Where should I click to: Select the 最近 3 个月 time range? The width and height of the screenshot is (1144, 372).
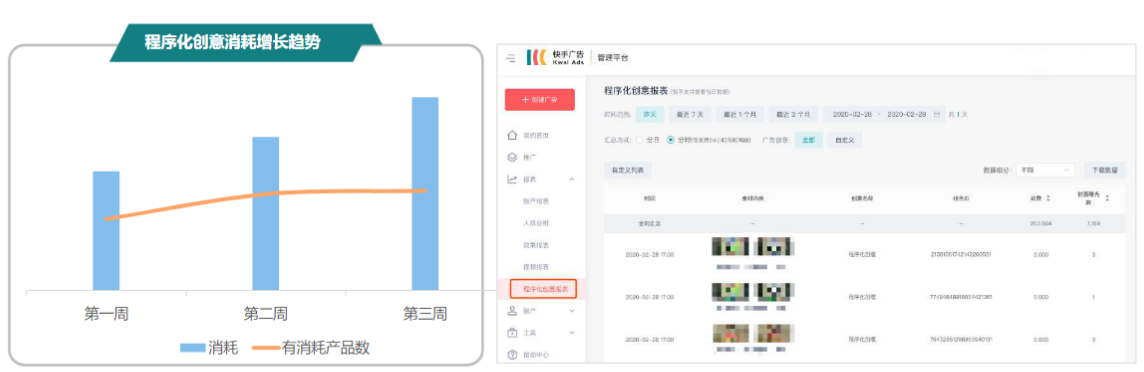[792, 115]
